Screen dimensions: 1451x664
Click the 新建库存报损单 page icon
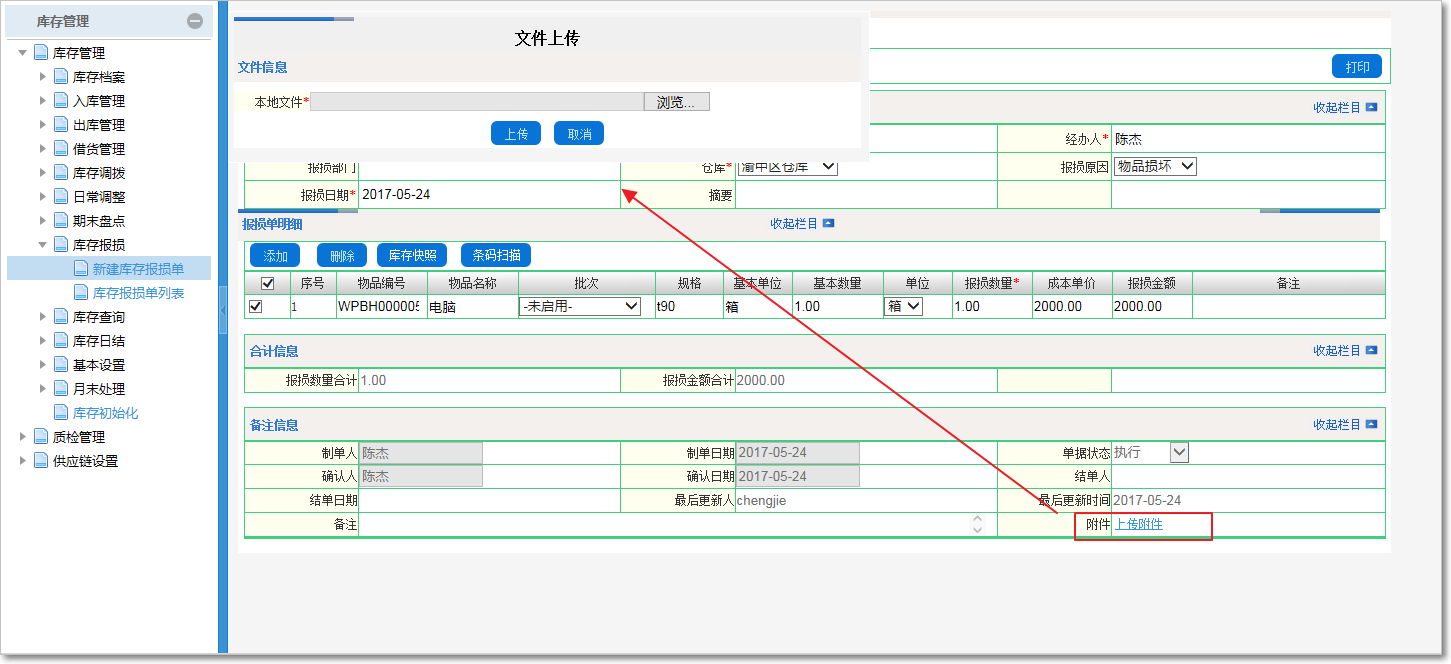pos(81,269)
